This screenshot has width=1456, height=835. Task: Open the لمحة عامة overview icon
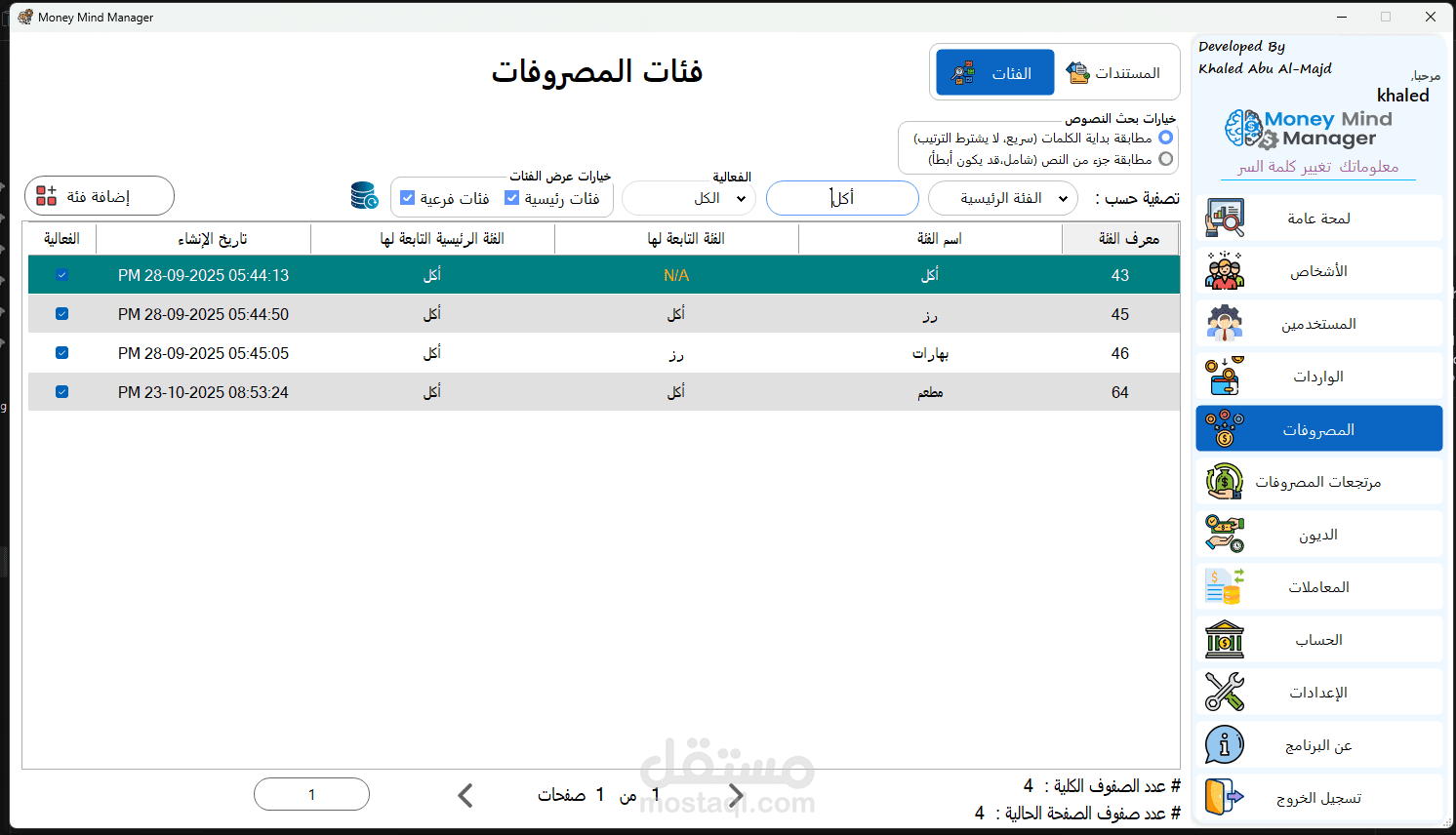tap(1225, 218)
